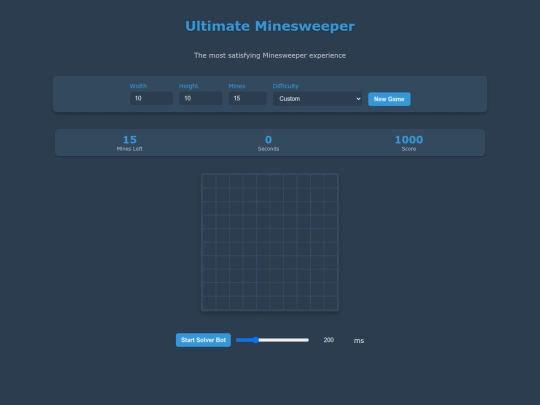Screen dimensions: 540x405
Task: Click the New Game button
Action: [389, 99]
